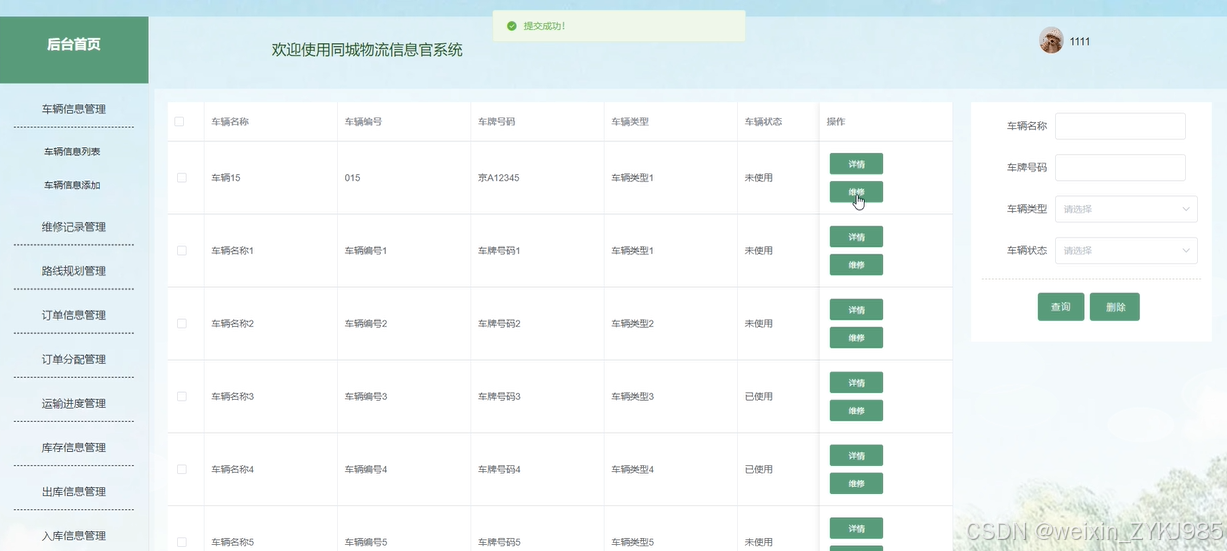Click 维修 for row 车辆名称3

(856, 411)
